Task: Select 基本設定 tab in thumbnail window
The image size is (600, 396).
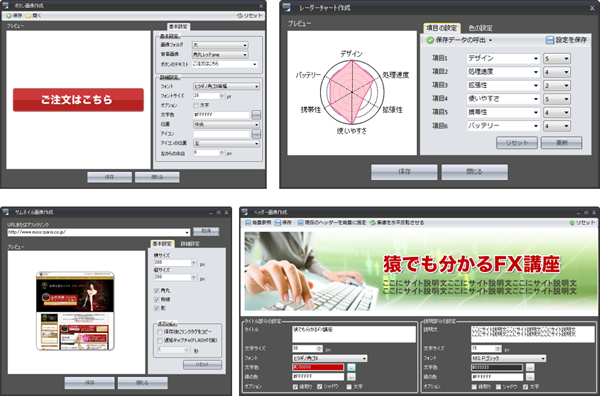Action: 162,244
